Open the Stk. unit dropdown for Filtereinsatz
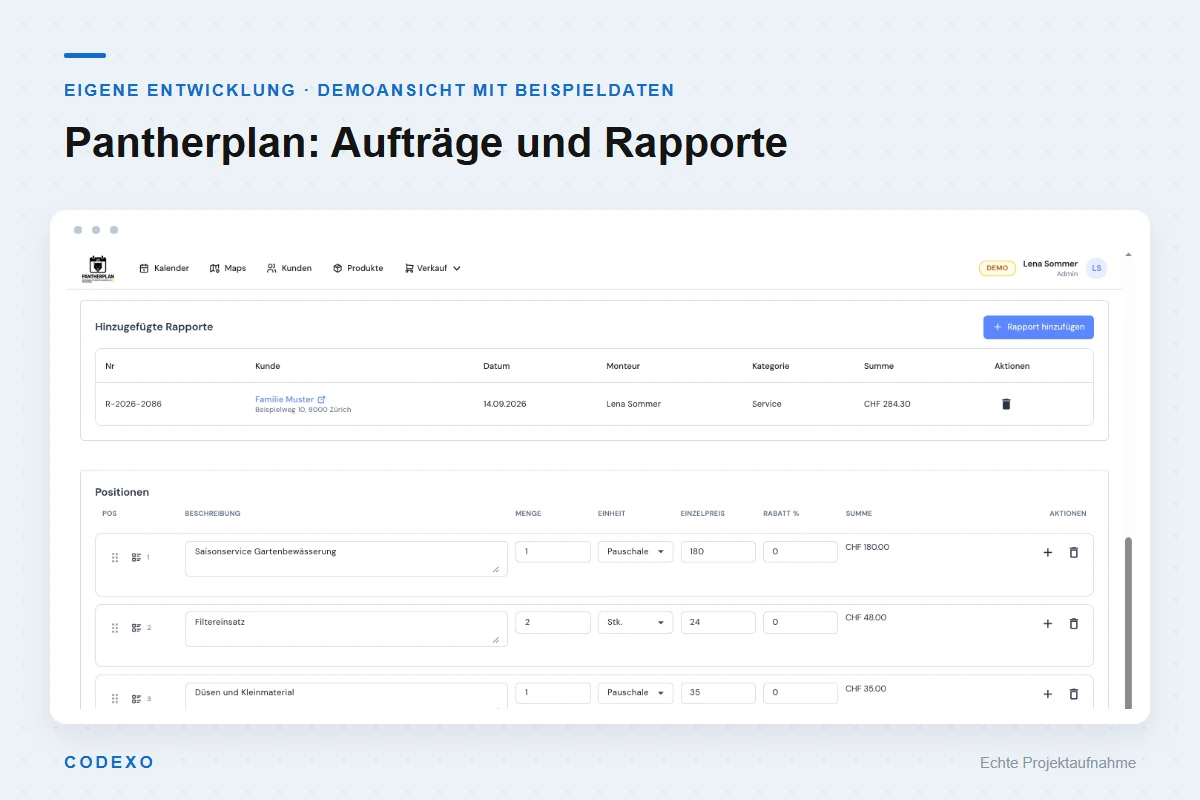 tap(635, 622)
